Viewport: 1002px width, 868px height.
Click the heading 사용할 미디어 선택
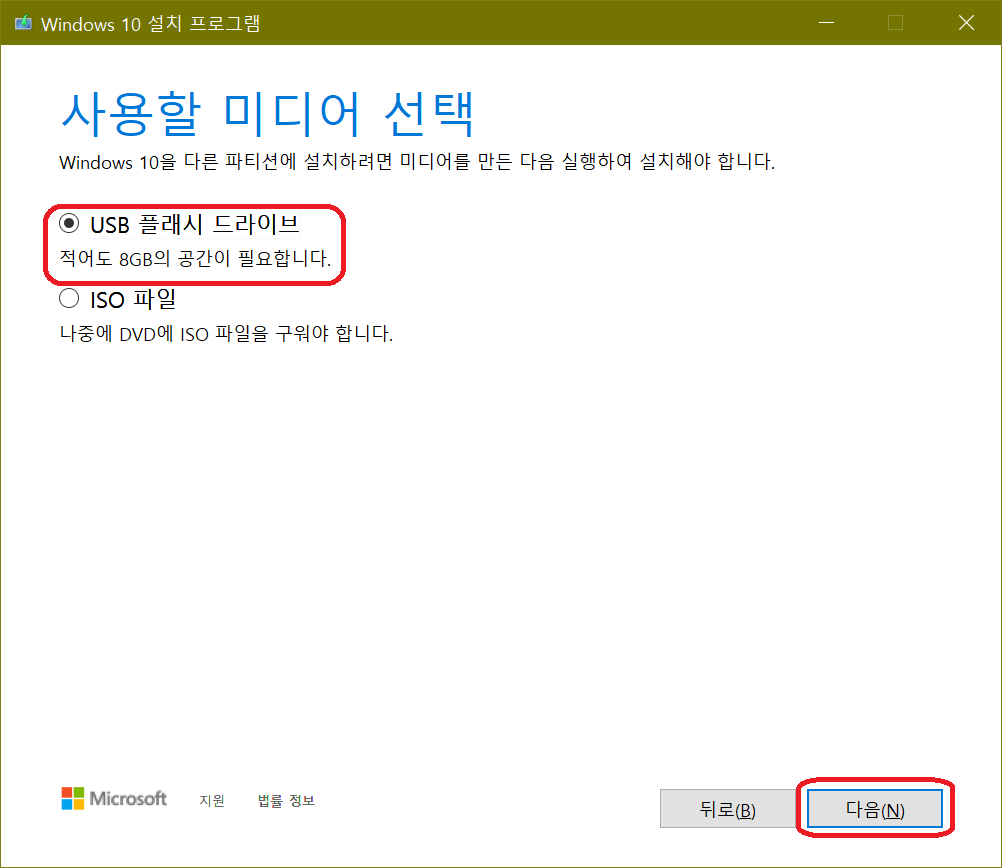pyautogui.click(x=267, y=114)
